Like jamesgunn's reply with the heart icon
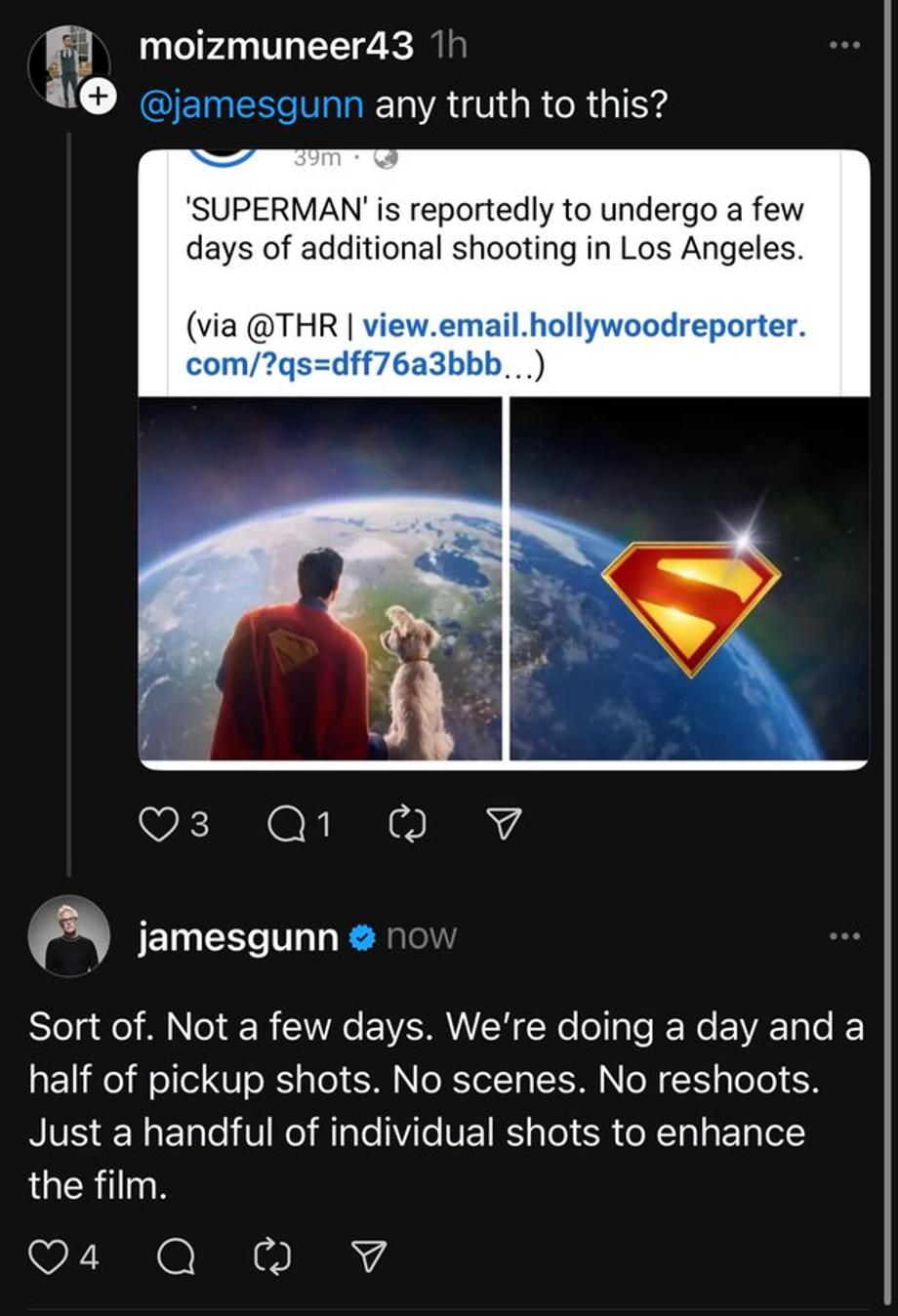898x1316 pixels. point(46,1257)
